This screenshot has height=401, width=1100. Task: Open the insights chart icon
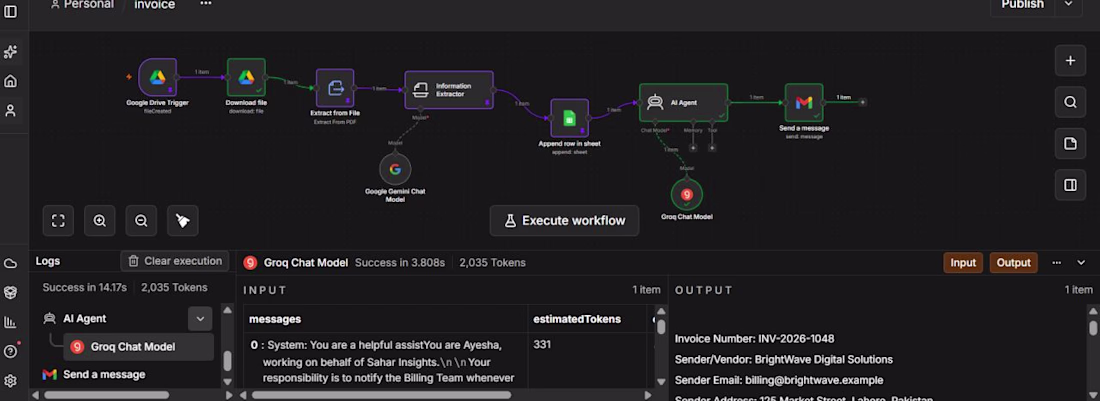(11, 322)
